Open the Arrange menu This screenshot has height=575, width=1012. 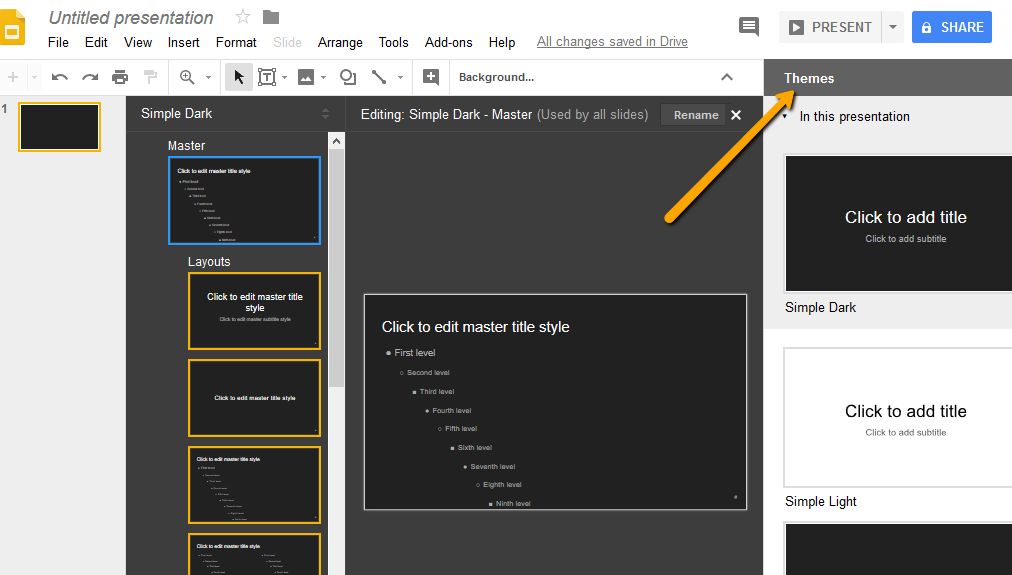coord(340,42)
